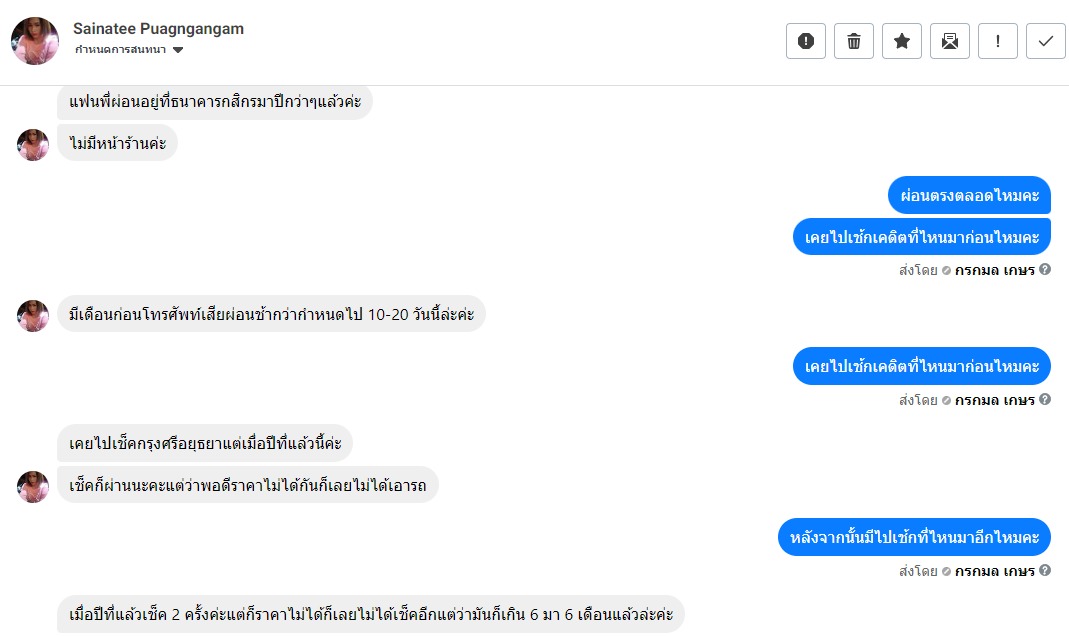This screenshot has height=637, width=1069.
Task: Click help icon under the last blue message
Action: tap(1045, 571)
